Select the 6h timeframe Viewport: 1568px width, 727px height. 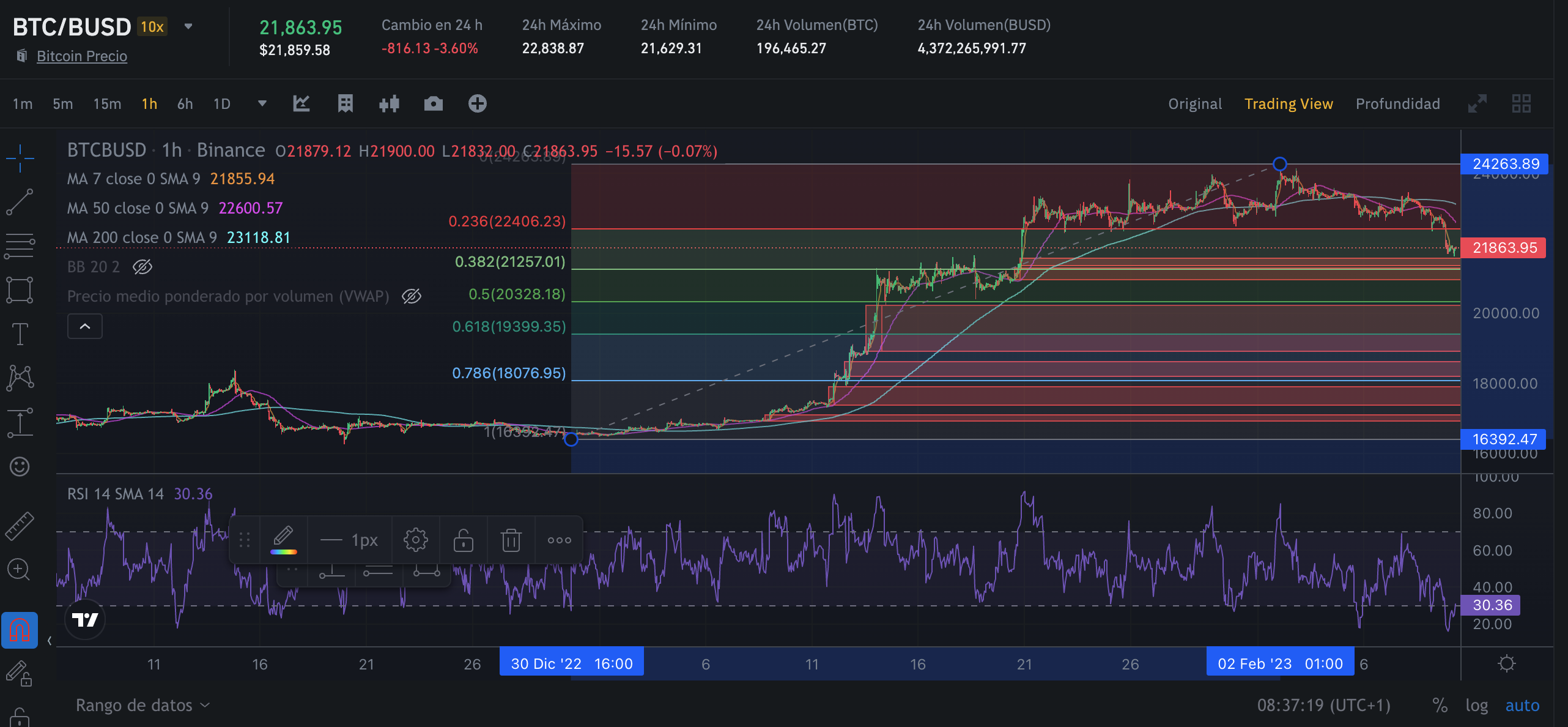click(185, 103)
